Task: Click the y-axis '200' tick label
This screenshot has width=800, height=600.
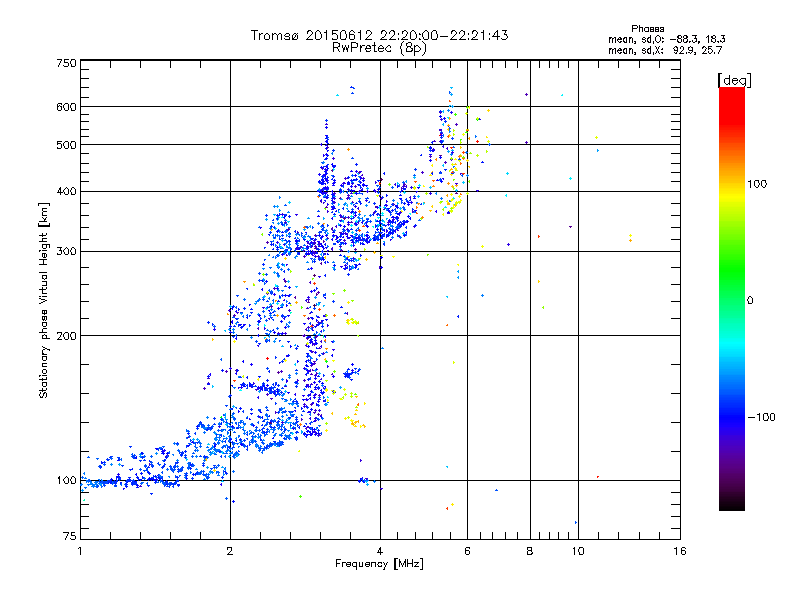Action: tap(66, 336)
